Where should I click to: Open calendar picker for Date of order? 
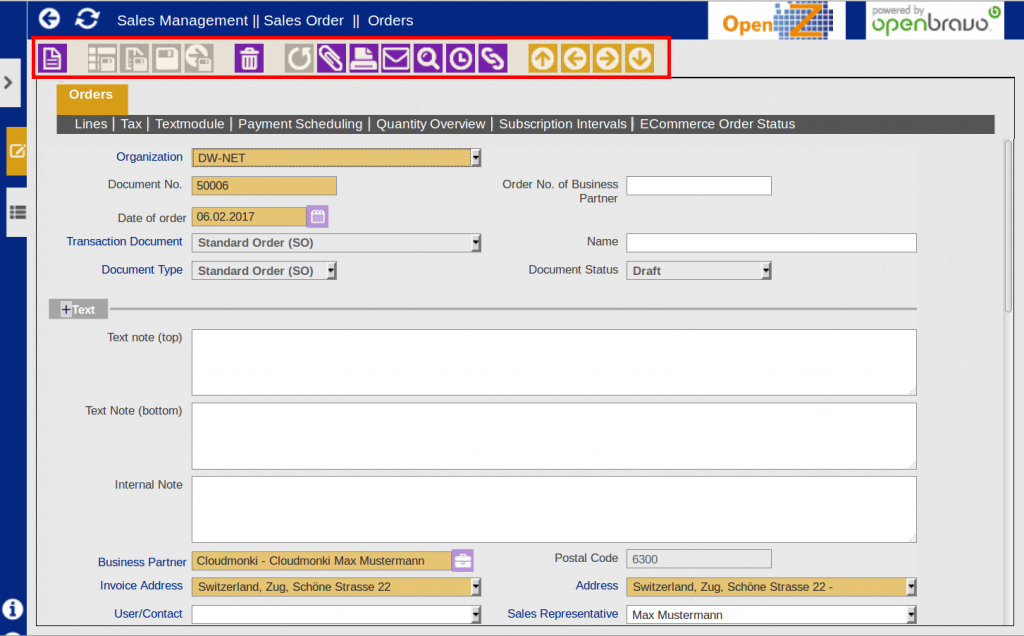click(317, 216)
